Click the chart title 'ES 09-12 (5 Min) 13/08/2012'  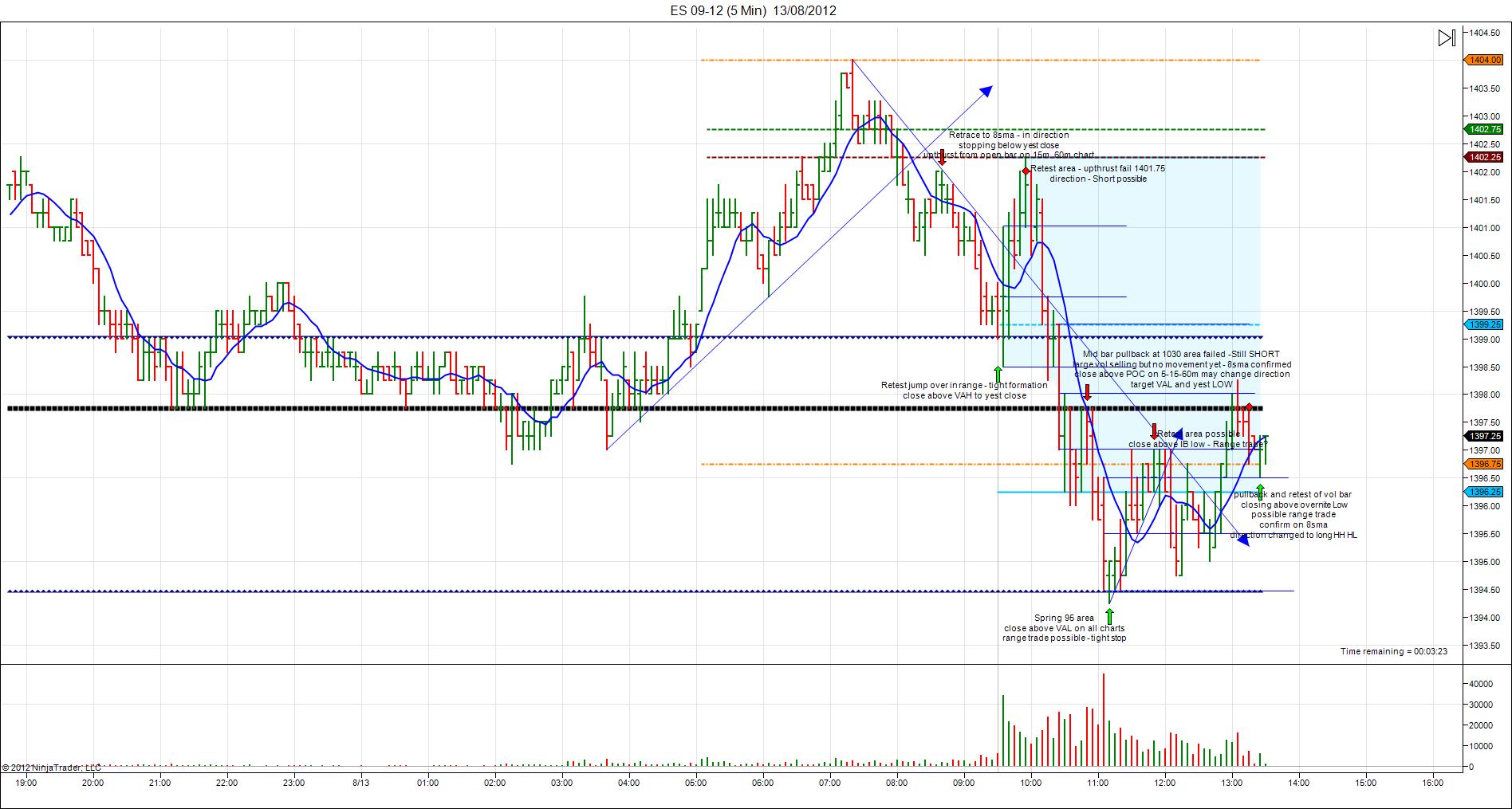pos(753,10)
